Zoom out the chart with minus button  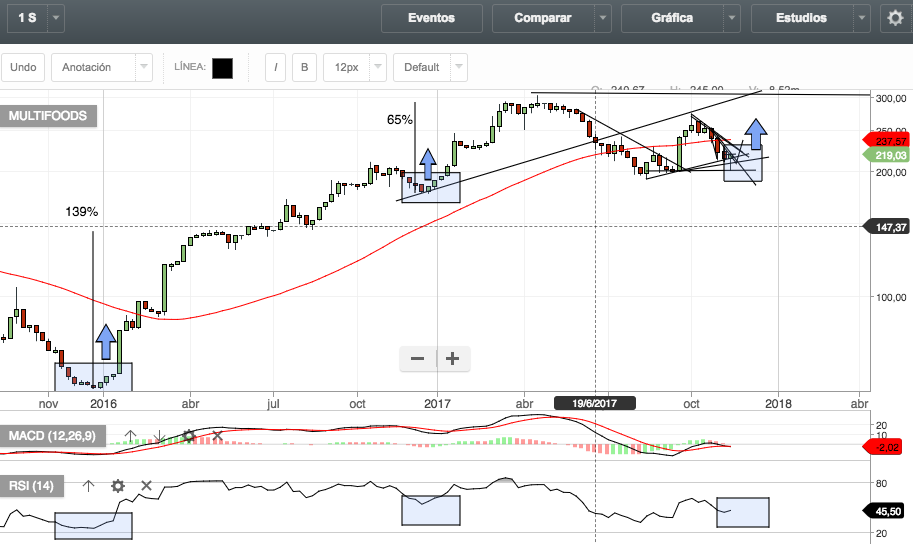pyautogui.click(x=418, y=359)
